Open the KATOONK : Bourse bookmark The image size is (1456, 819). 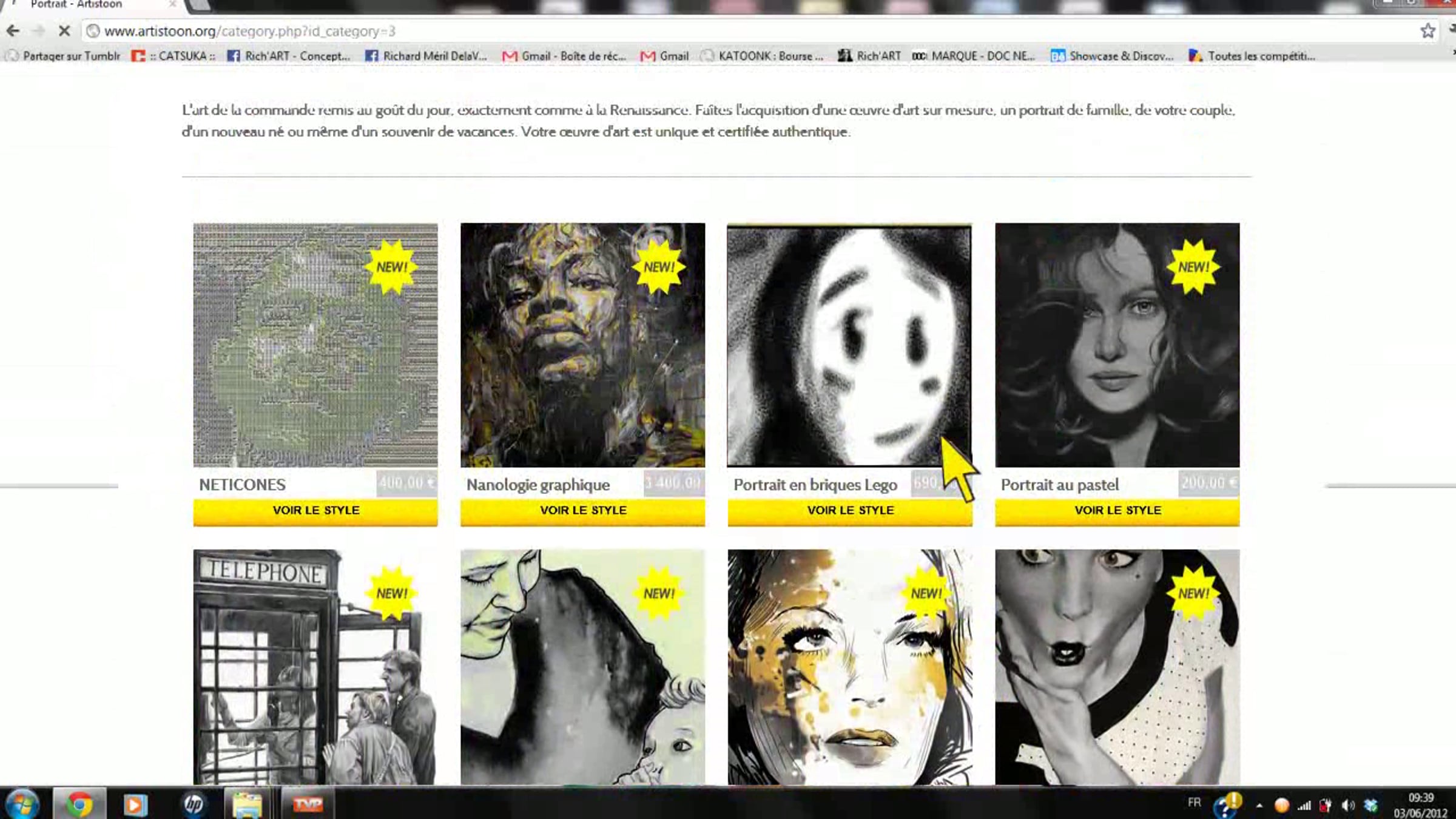point(763,56)
